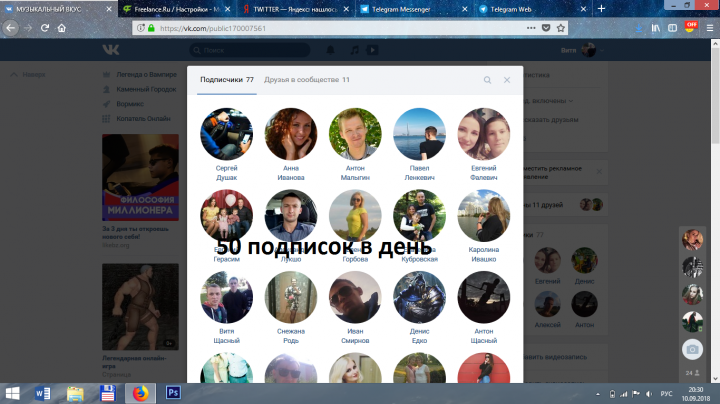Open Анна Иванова profile
720x404 pixels.
pos(291,173)
